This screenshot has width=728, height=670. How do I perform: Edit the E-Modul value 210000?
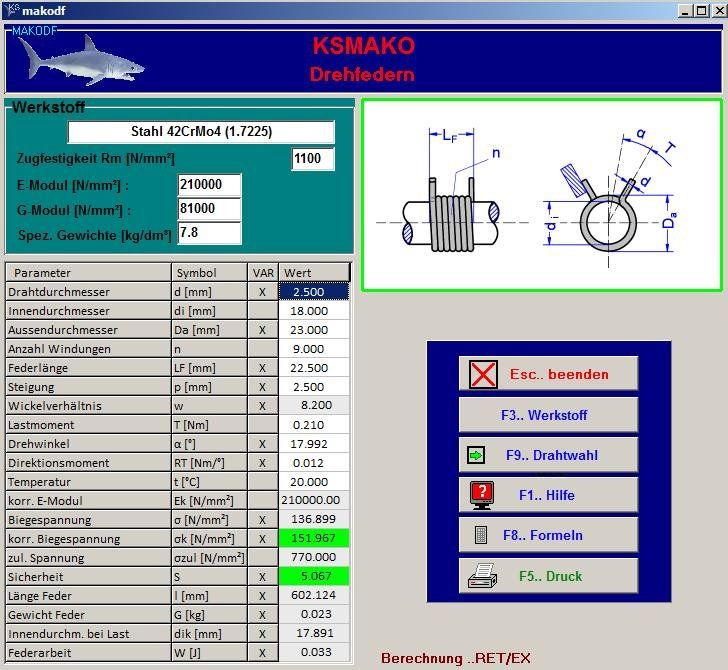click(x=209, y=185)
